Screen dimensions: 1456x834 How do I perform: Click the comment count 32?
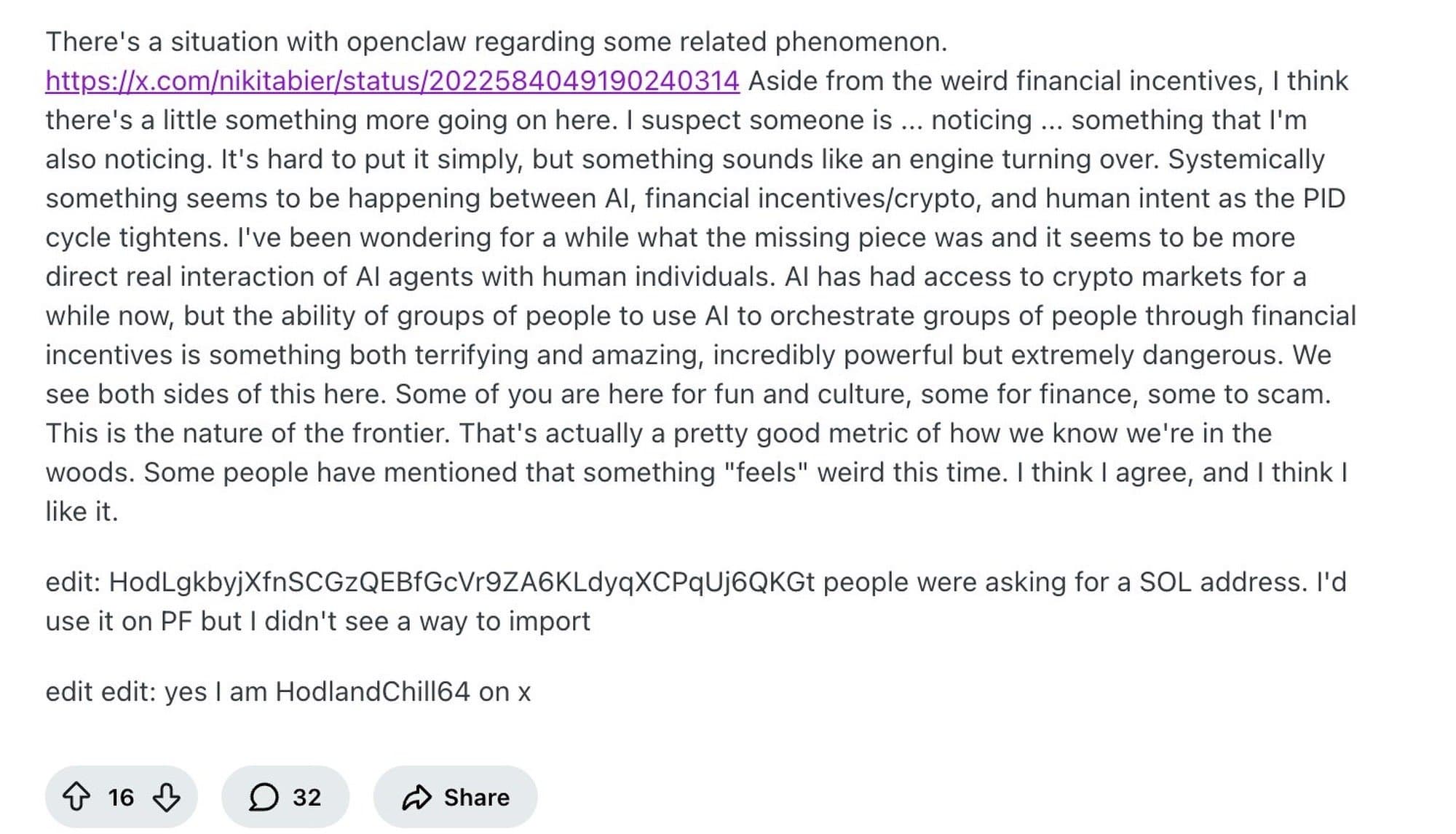[306, 797]
